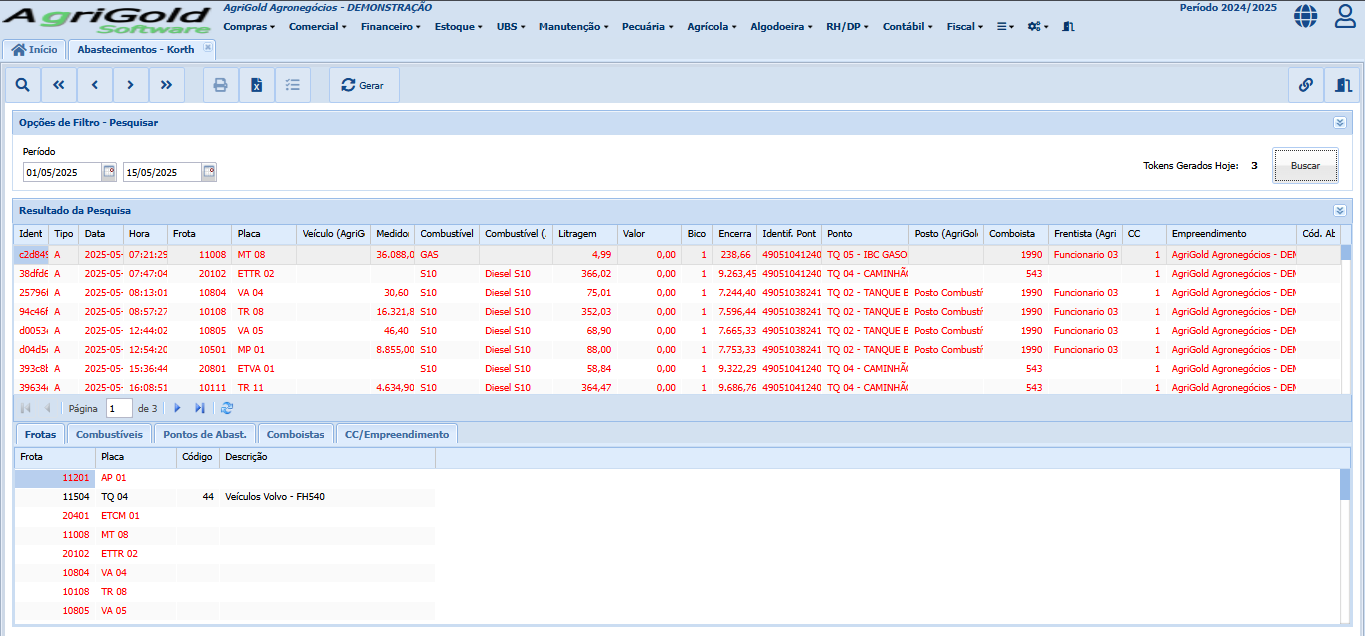Sort by the Combustível column header
The height and width of the screenshot is (636, 1365).
(x=446, y=234)
